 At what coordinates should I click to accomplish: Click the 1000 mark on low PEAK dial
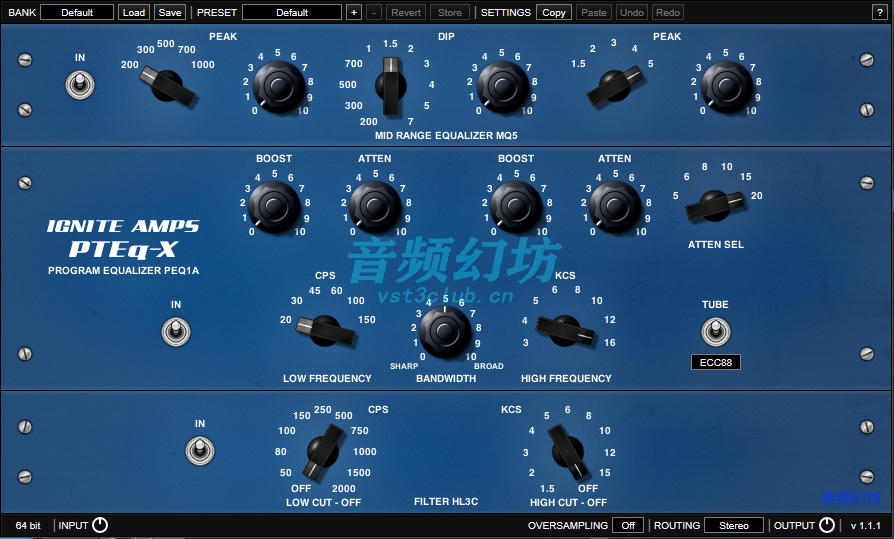click(202, 65)
